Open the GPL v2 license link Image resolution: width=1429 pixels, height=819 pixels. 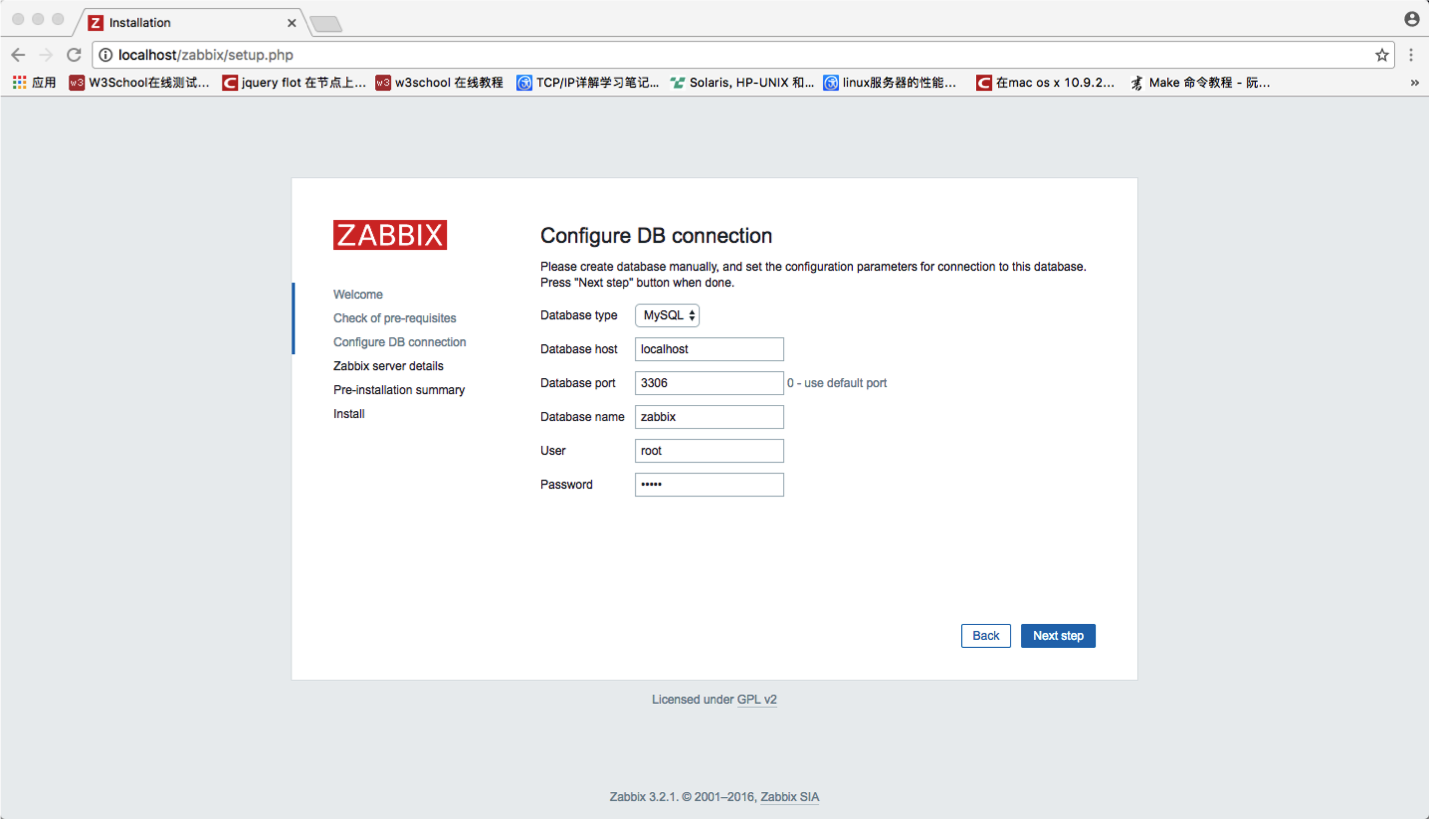point(757,700)
